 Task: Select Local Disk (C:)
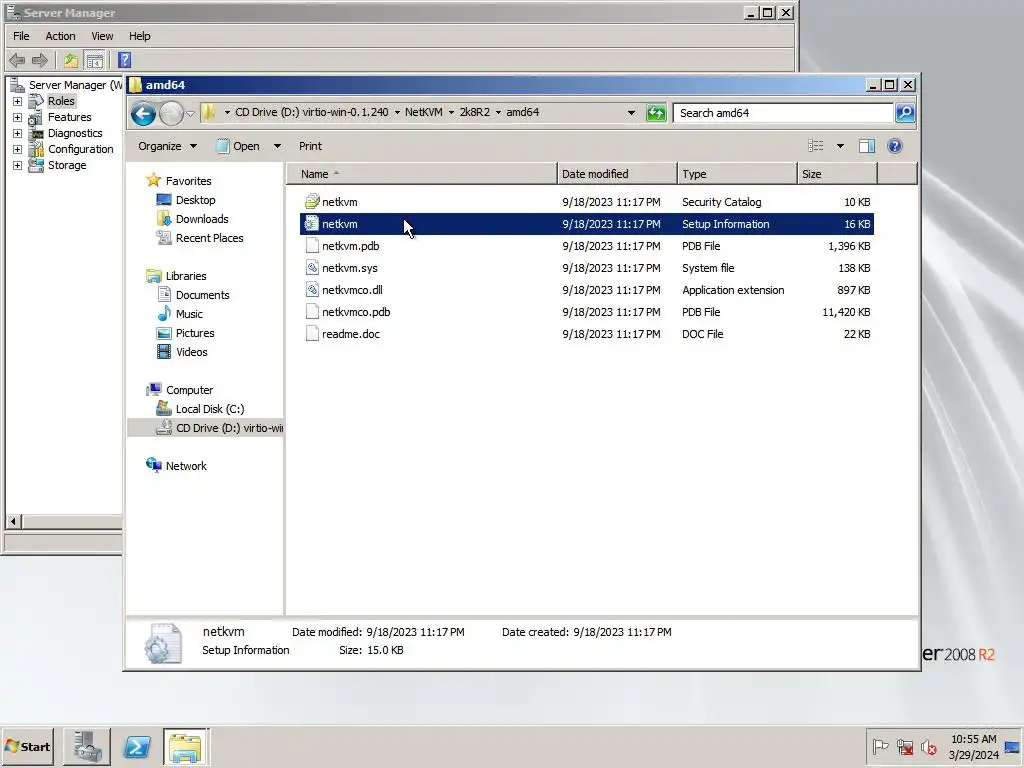[200, 409]
